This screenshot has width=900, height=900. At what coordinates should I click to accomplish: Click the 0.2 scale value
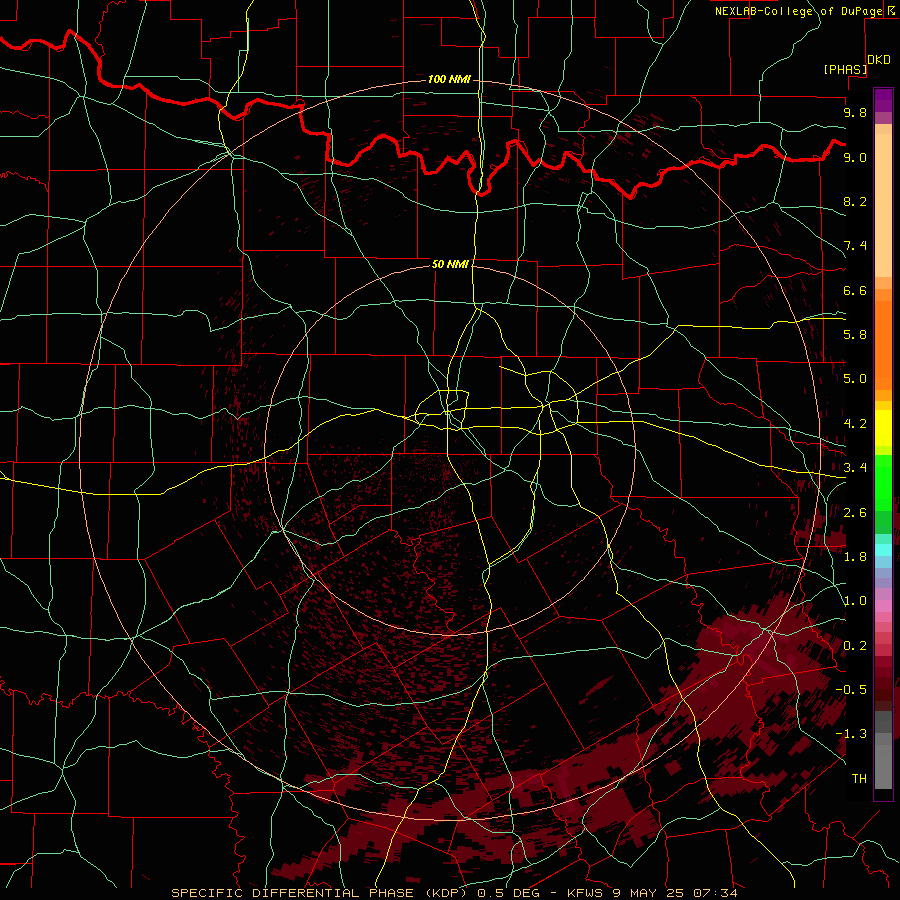[855, 646]
